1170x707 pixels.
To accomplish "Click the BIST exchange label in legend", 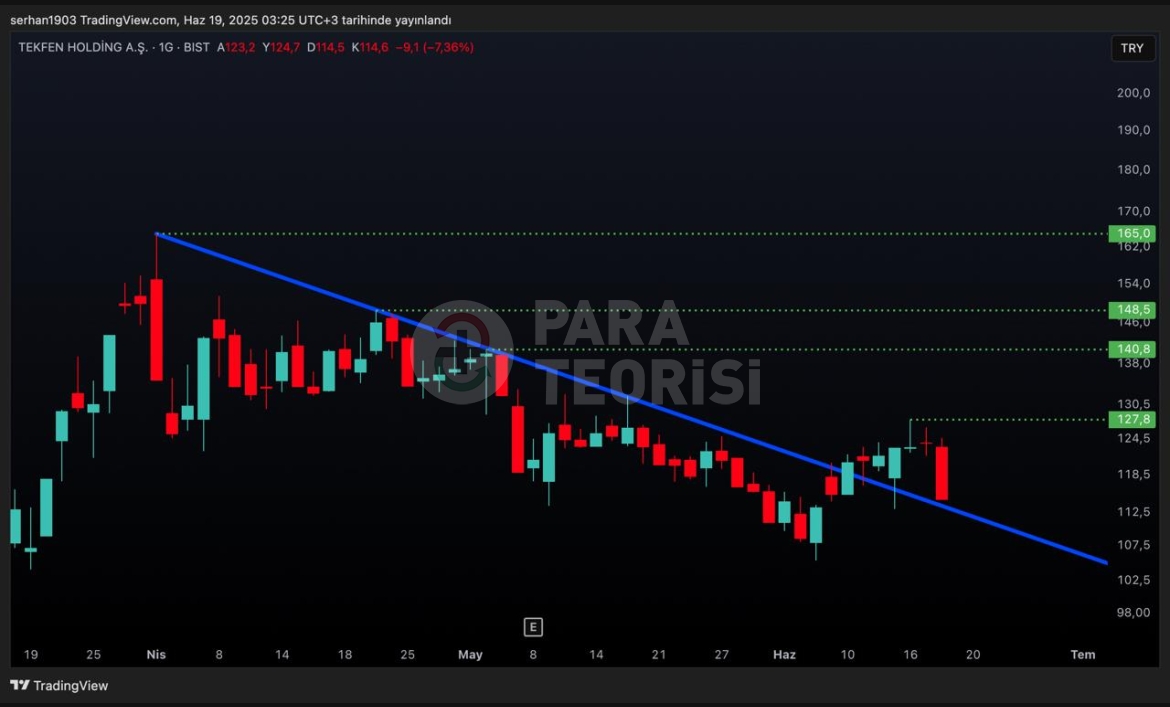I will [196, 47].
